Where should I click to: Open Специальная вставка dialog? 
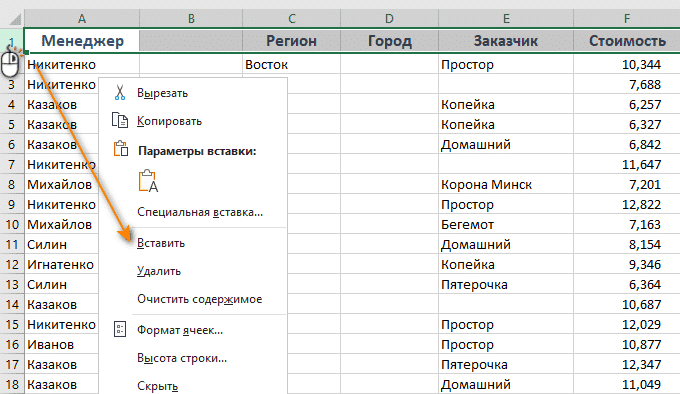(x=200, y=212)
